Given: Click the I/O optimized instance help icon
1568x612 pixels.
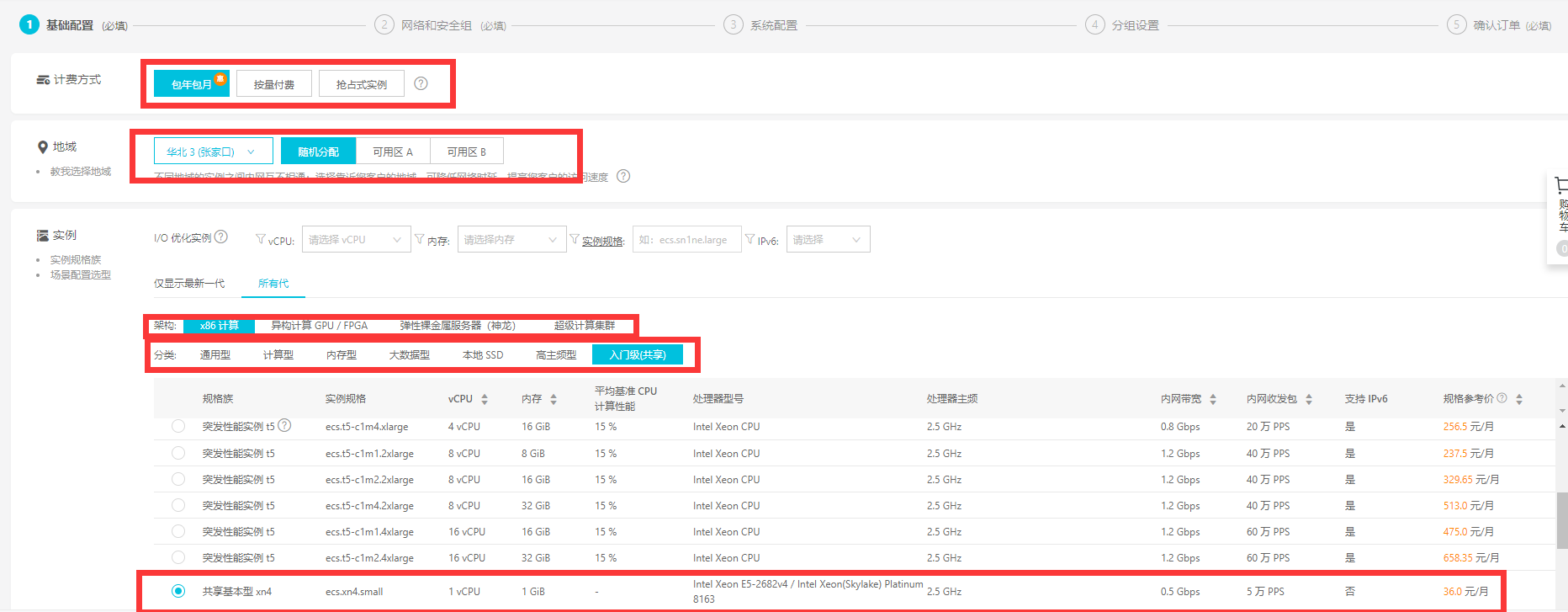Looking at the screenshot, I should (221, 237).
